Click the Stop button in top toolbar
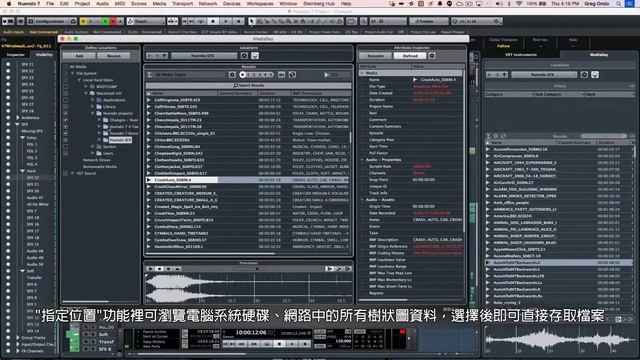The height and width of the screenshot is (360, 640). click(213, 21)
